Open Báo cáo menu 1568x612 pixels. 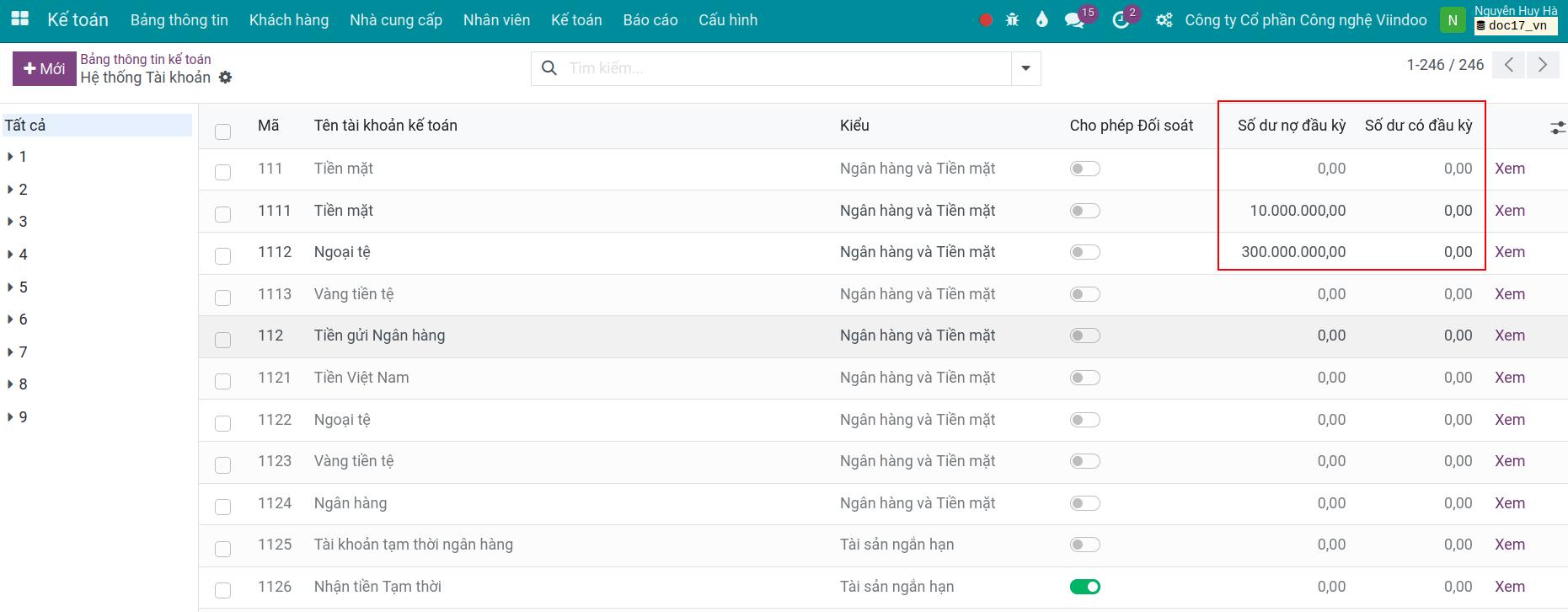[x=650, y=20]
